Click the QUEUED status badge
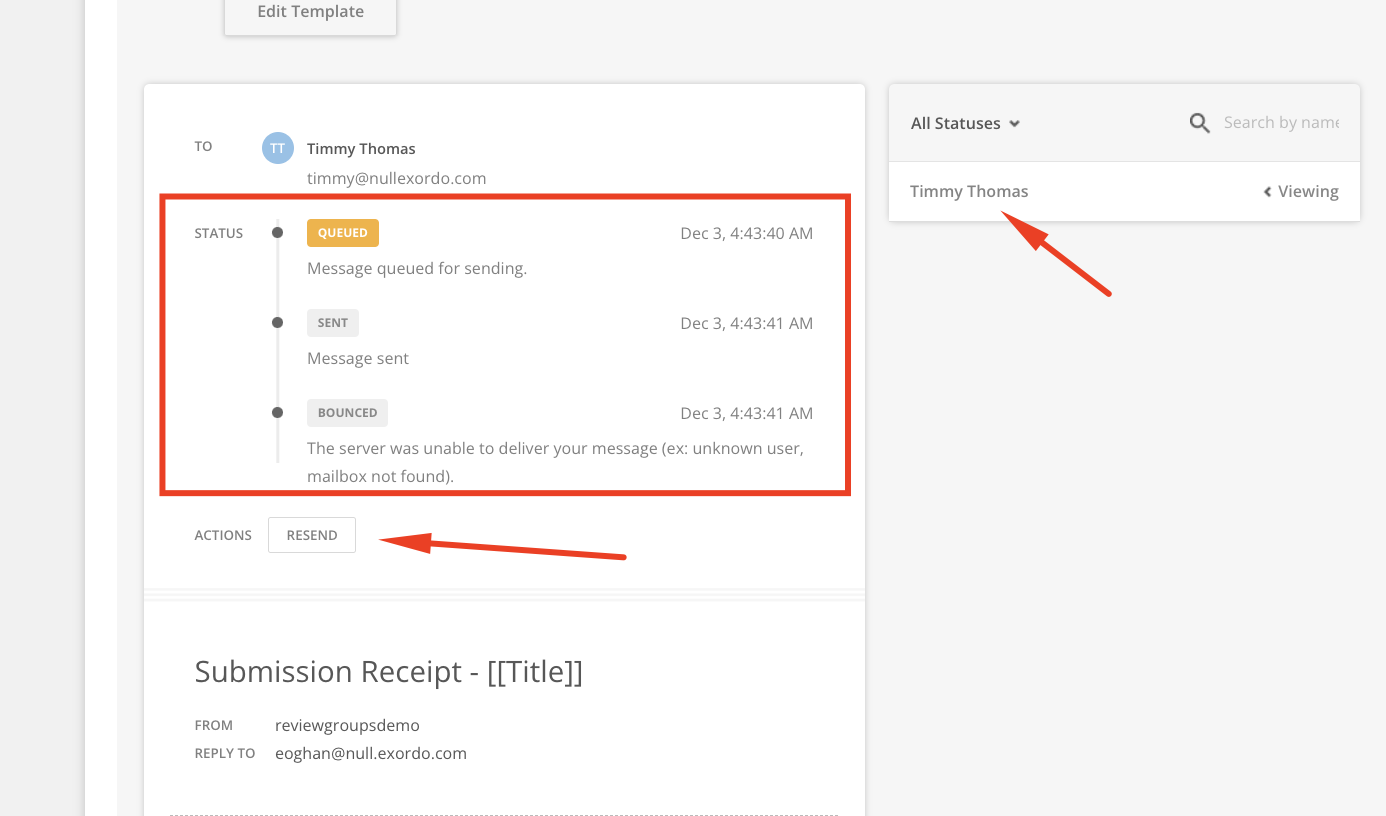Image resolution: width=1386 pixels, height=816 pixels. point(343,233)
